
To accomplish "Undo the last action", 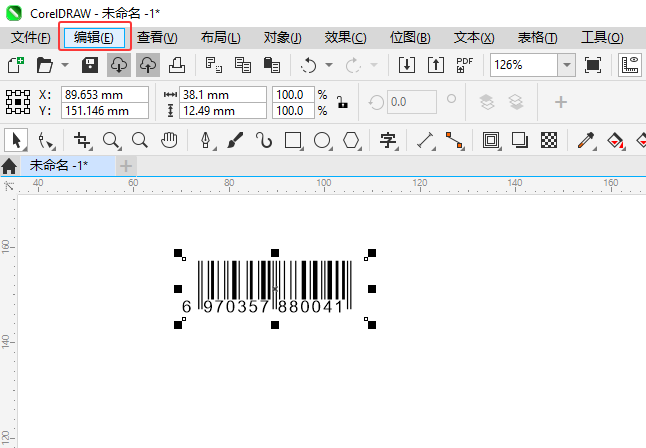I will 309,65.
